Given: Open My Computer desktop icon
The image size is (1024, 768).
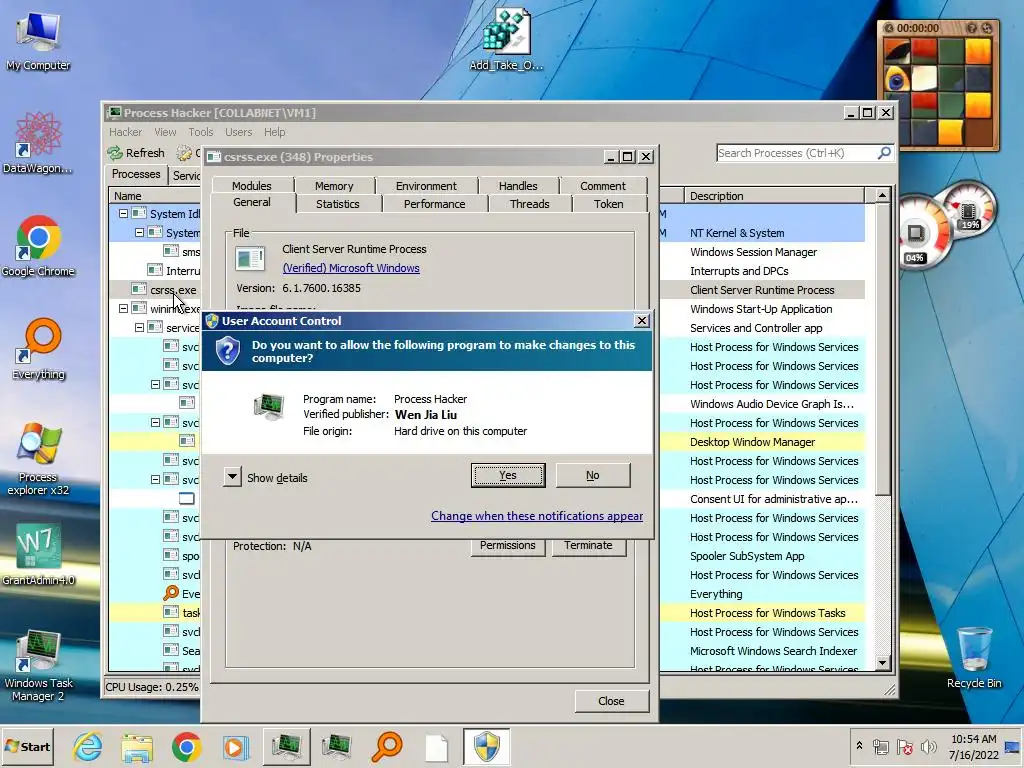Looking at the screenshot, I should [38, 40].
